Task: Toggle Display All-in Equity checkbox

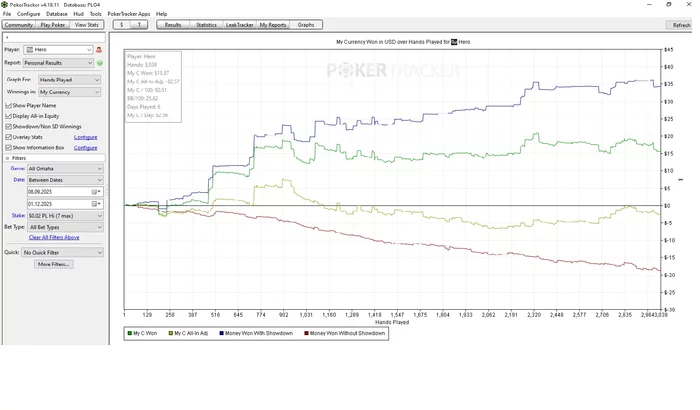Action: [x=8, y=116]
